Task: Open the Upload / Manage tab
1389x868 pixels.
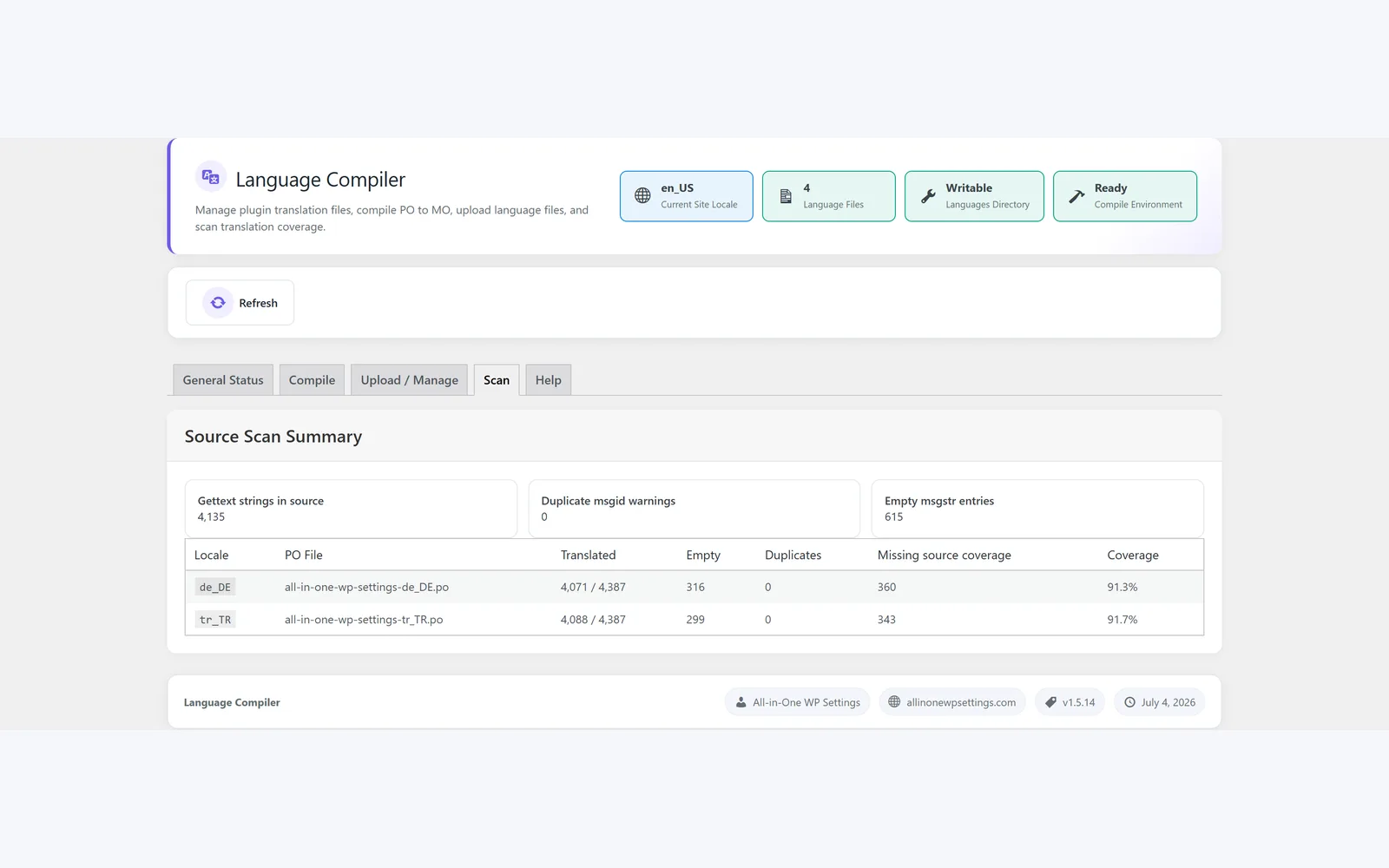Action: pyautogui.click(x=409, y=380)
